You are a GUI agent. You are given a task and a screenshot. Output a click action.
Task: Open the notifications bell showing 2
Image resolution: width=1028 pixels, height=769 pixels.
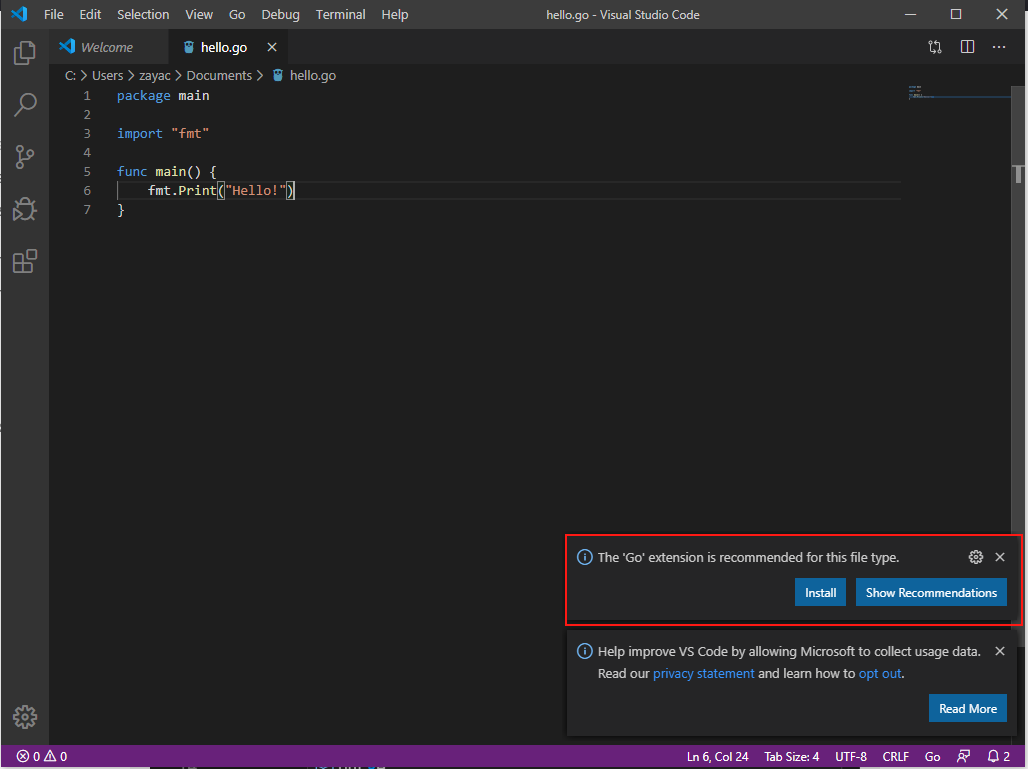click(x=998, y=757)
